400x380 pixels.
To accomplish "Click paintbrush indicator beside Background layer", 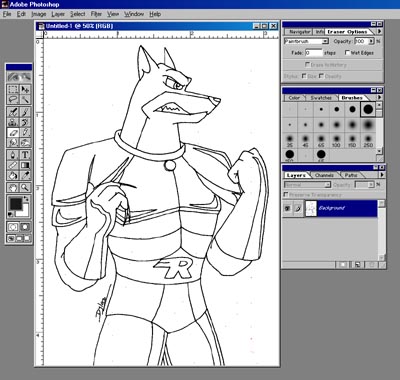I will click(x=298, y=209).
